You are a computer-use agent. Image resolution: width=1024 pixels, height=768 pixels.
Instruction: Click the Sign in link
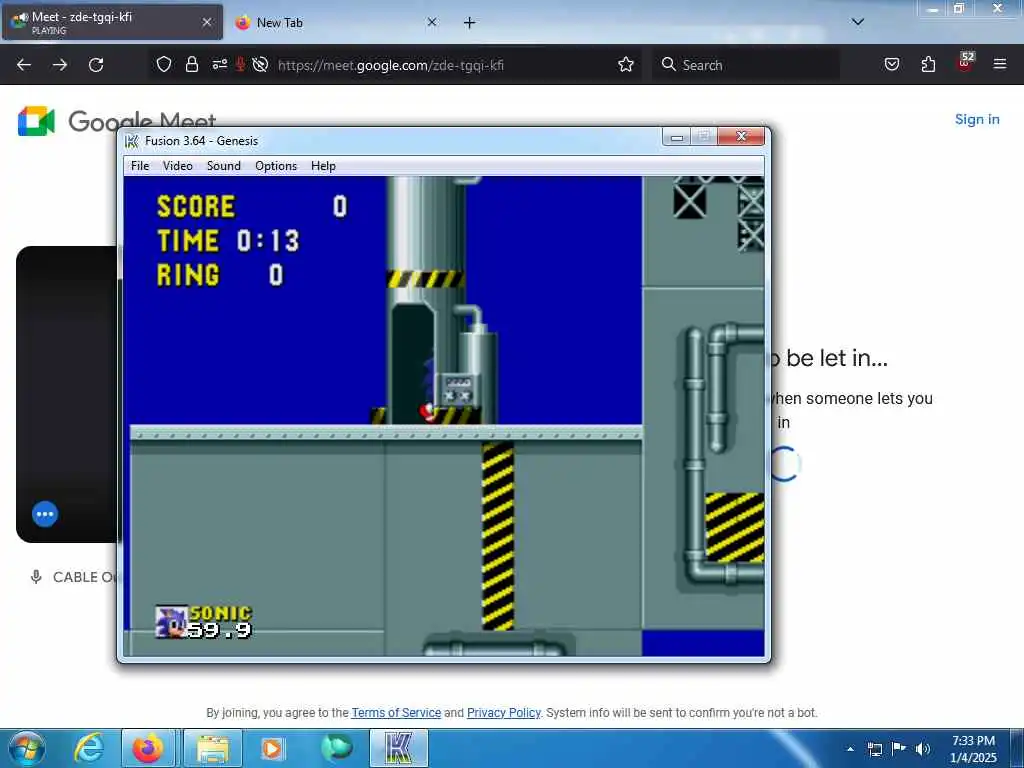(x=977, y=120)
